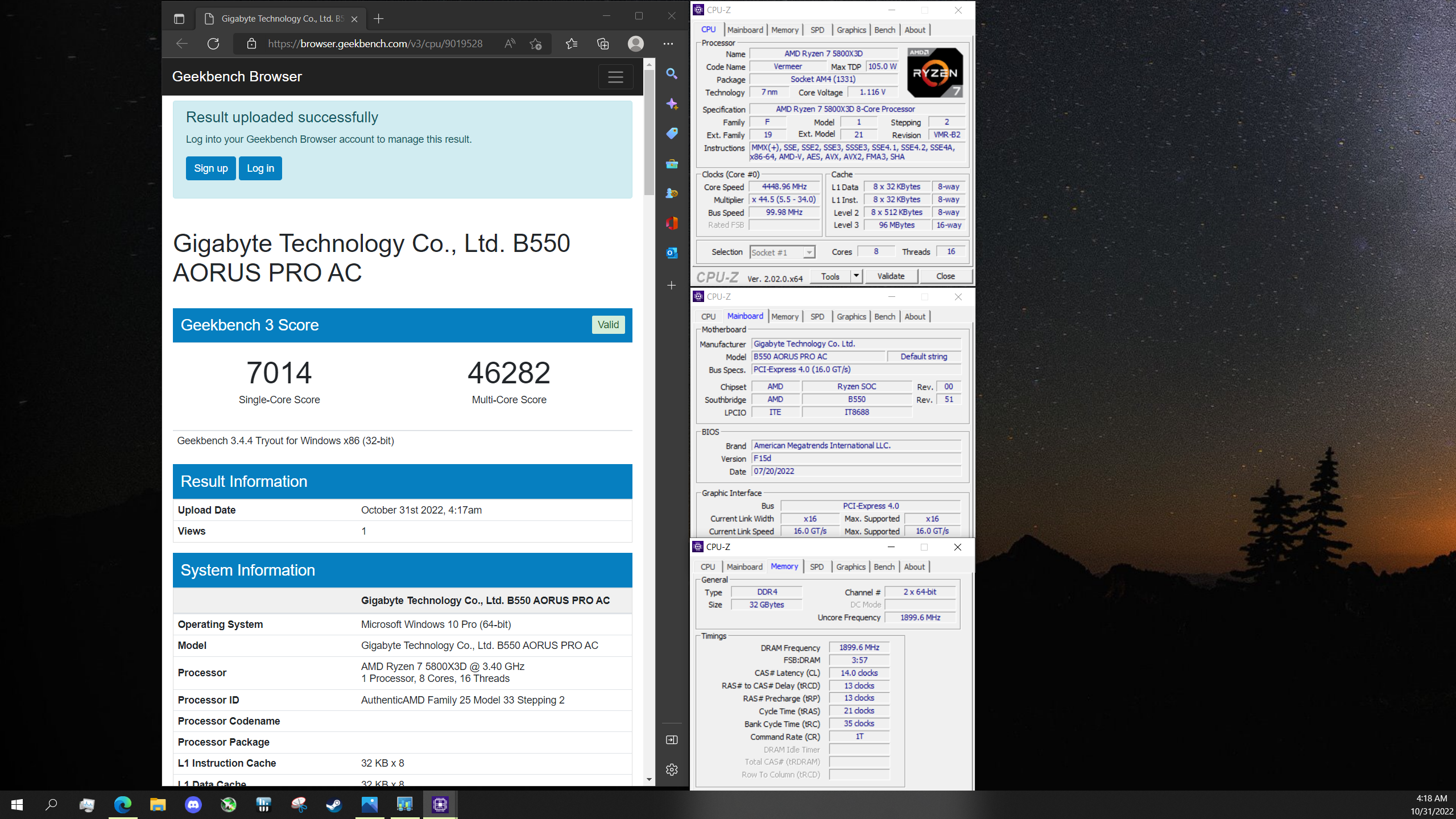Open Bench tab in top CPU-Z
The width and height of the screenshot is (1456, 819).
click(x=885, y=30)
